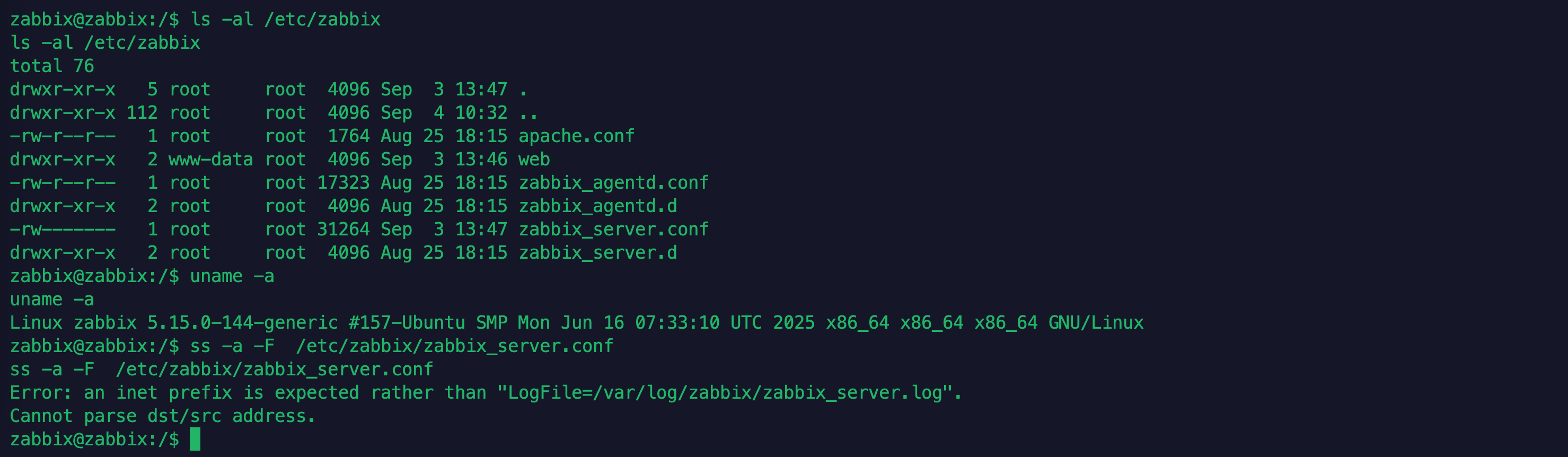The image size is (1568, 457).
Task: Click the -rw------- permissions string
Action: [62, 230]
